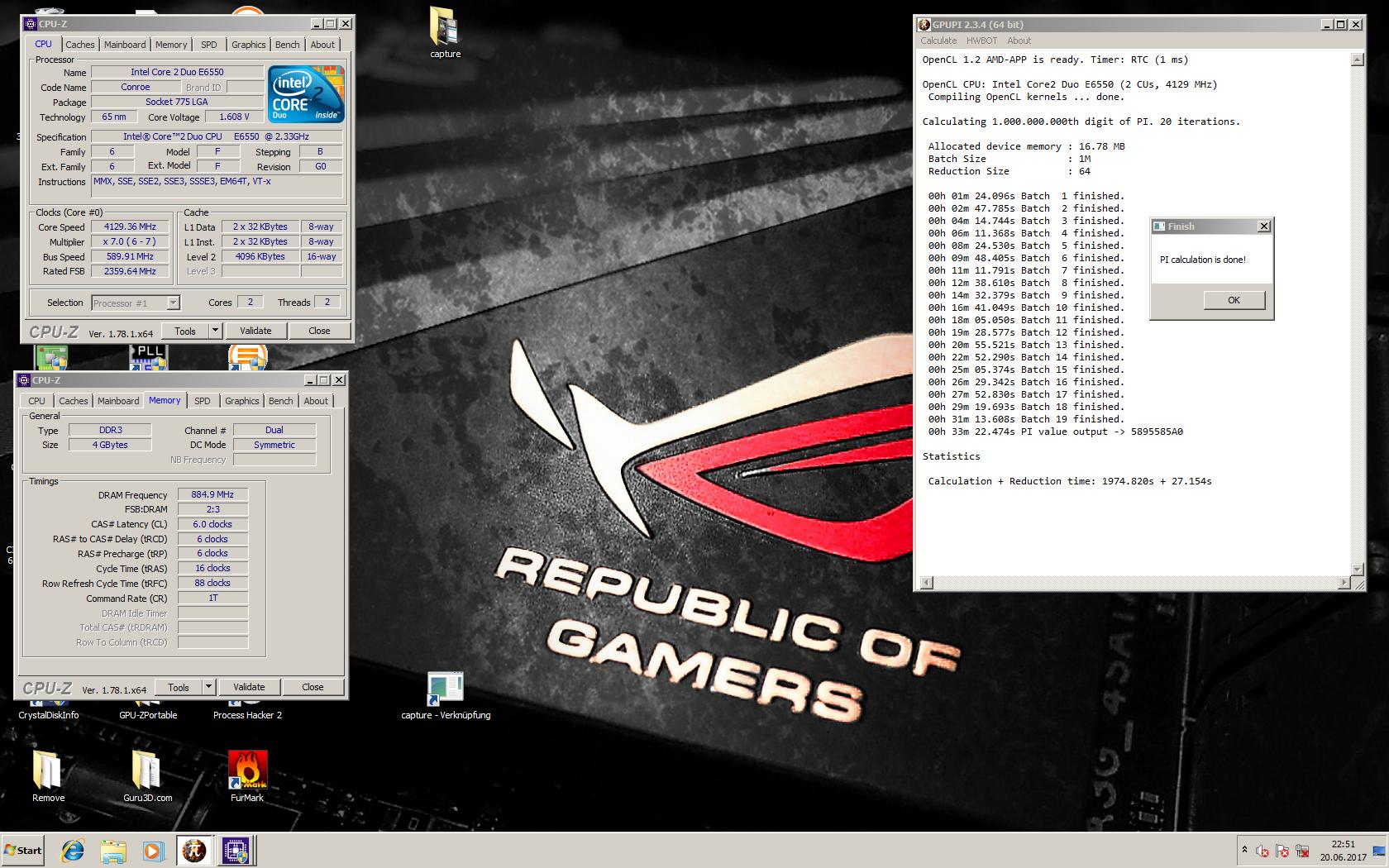Click the Bus Speed 589.91 MHz field
Image resolution: width=1389 pixels, height=868 pixels.
130,256
